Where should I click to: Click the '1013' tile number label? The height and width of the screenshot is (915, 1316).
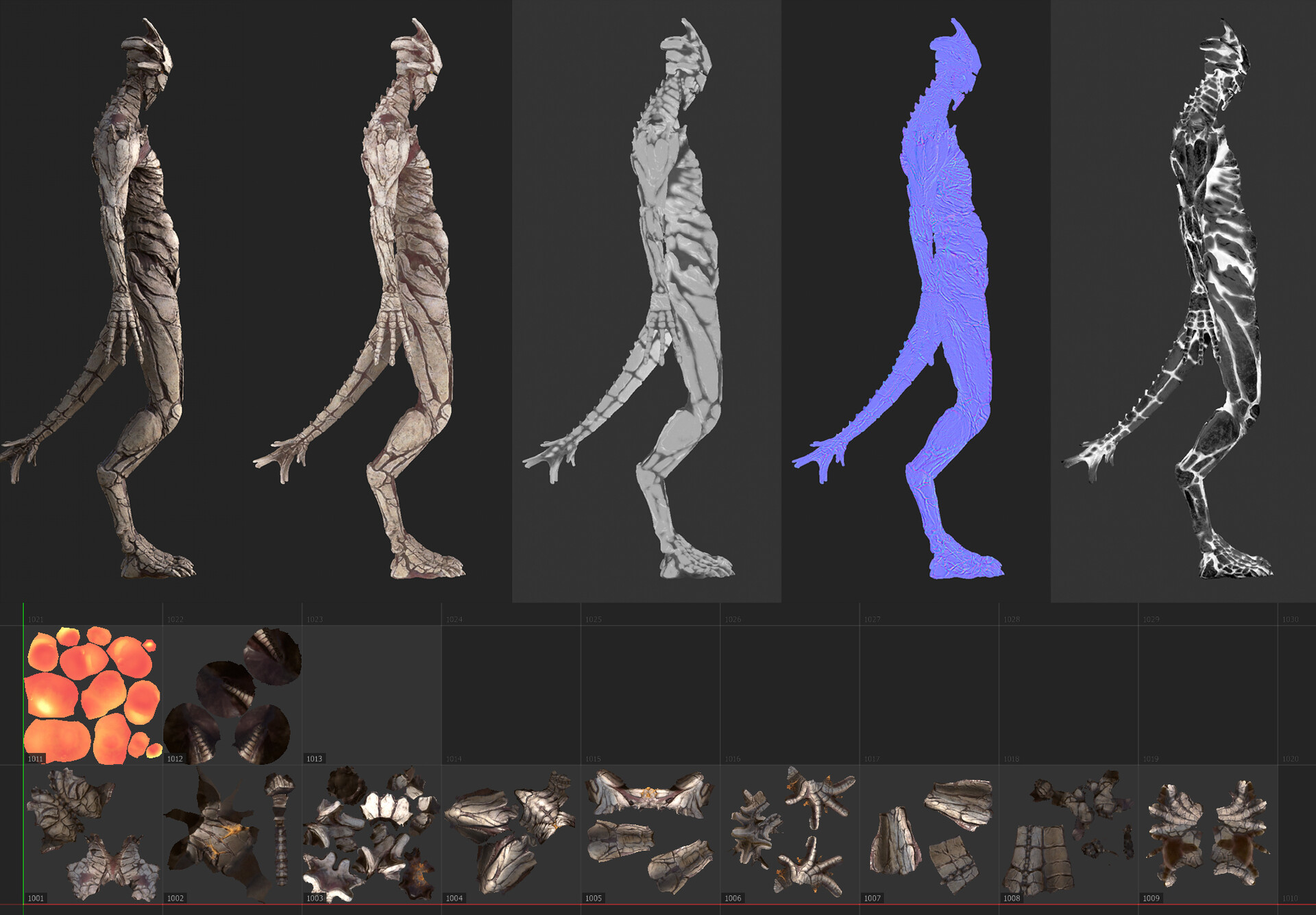pyautogui.click(x=315, y=759)
